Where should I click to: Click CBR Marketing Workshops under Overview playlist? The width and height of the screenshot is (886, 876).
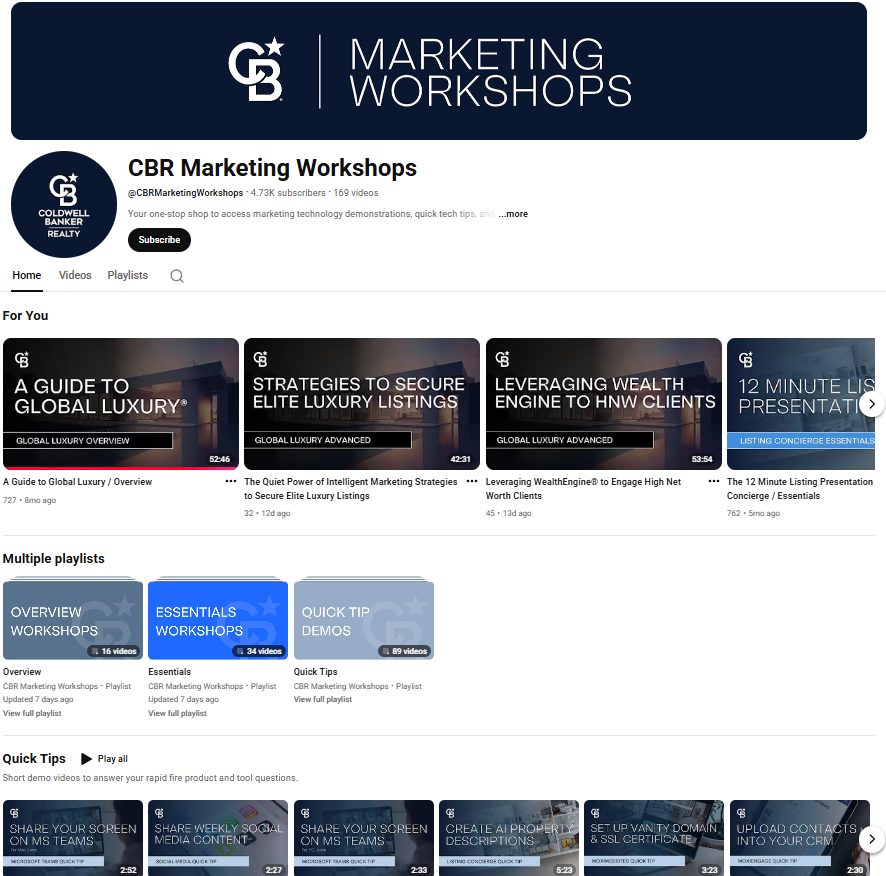pyautogui.click(x=50, y=686)
